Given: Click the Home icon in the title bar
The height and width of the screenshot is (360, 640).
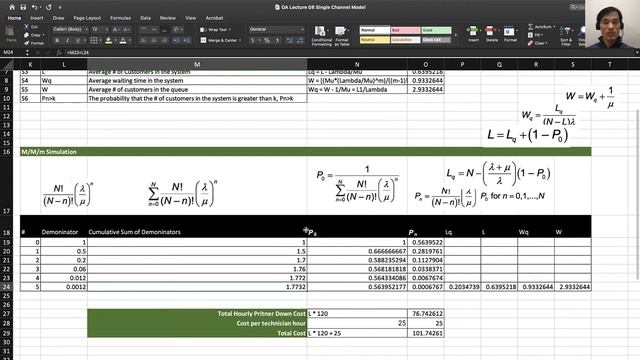Looking at the screenshot, I should click(12, 7).
